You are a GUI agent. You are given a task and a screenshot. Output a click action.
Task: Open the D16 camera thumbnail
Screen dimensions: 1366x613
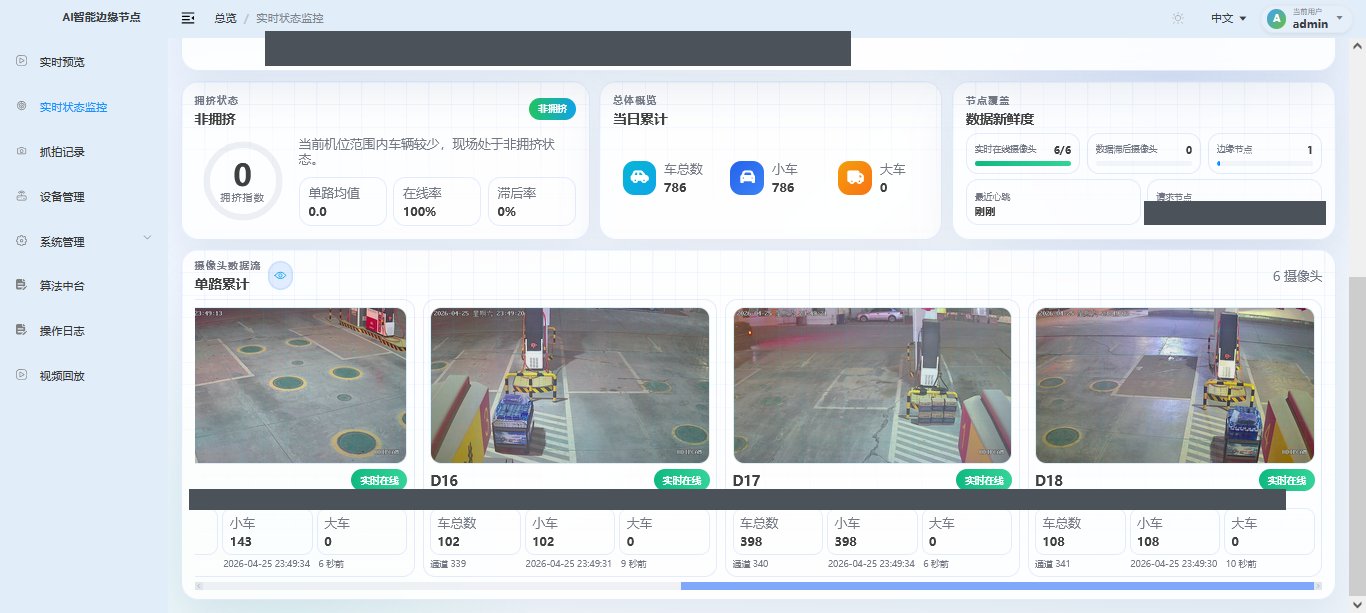point(570,385)
